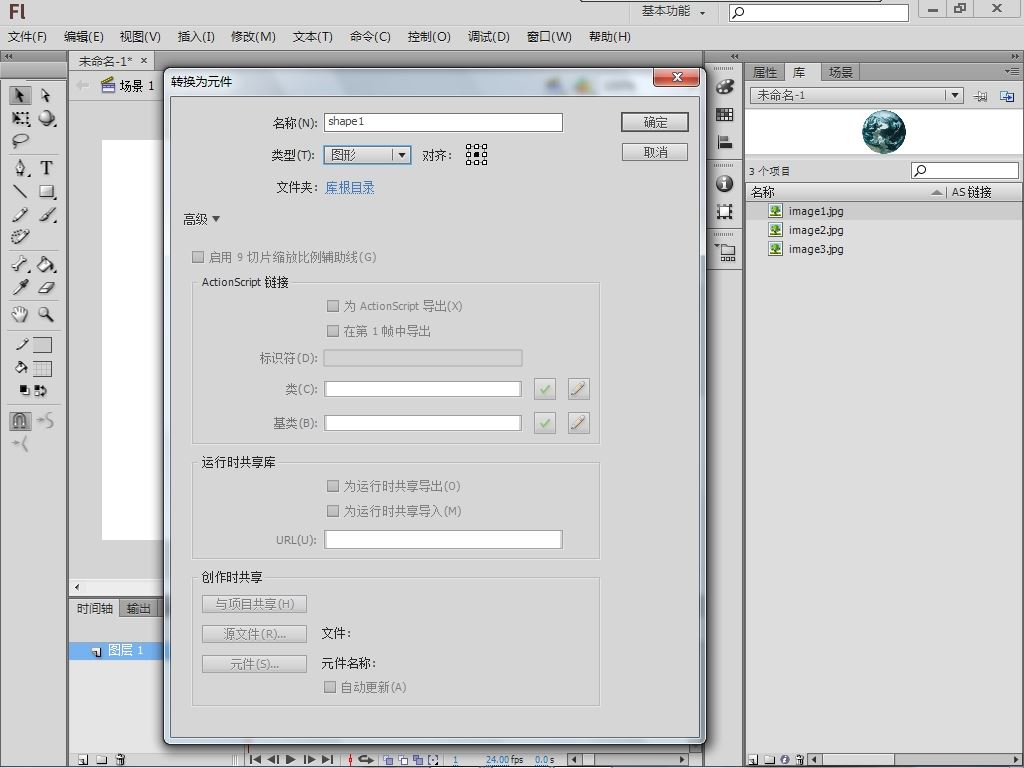
Task: Open the Color palette panel icon
Action: (x=724, y=87)
